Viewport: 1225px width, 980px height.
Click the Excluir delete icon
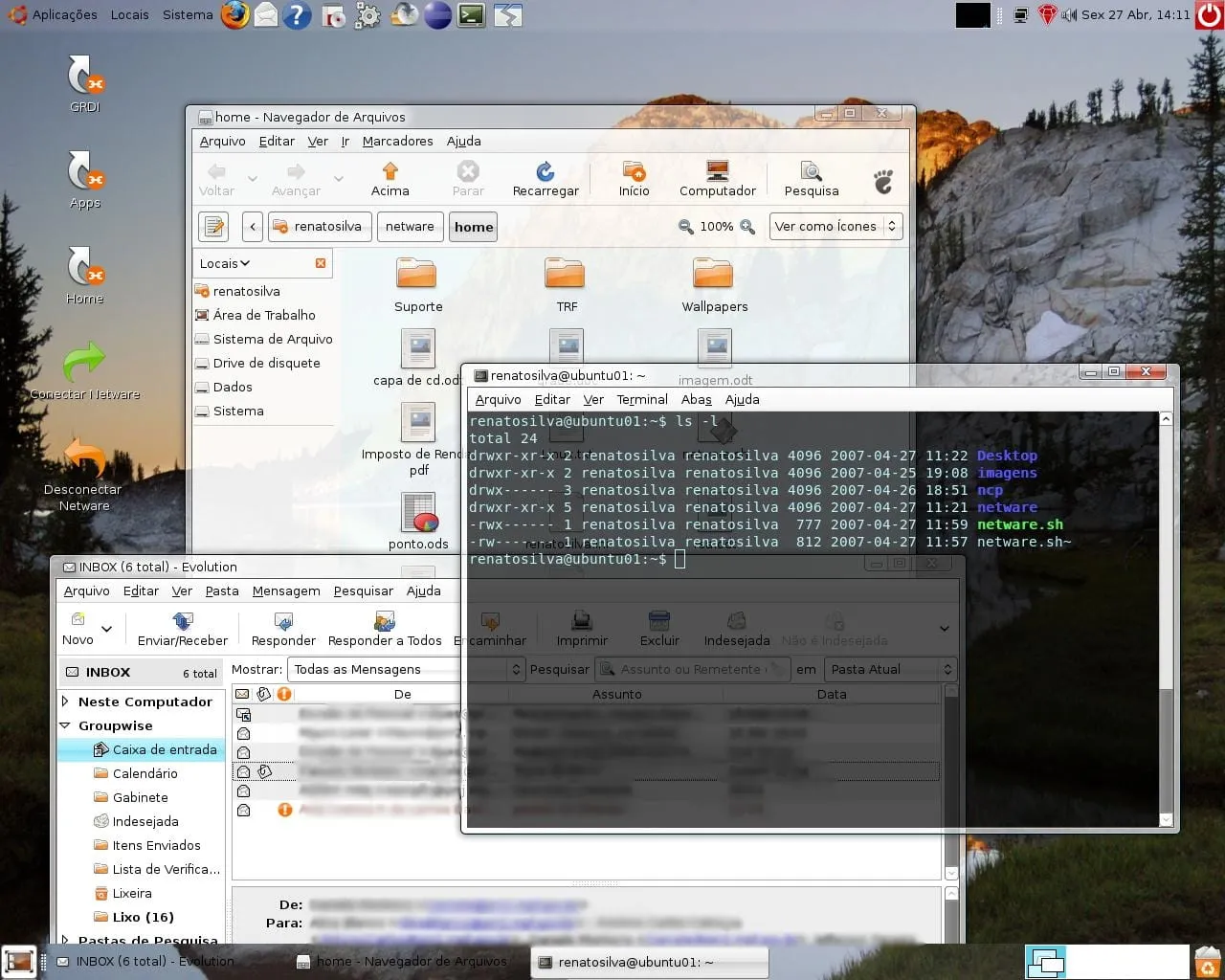(x=658, y=623)
